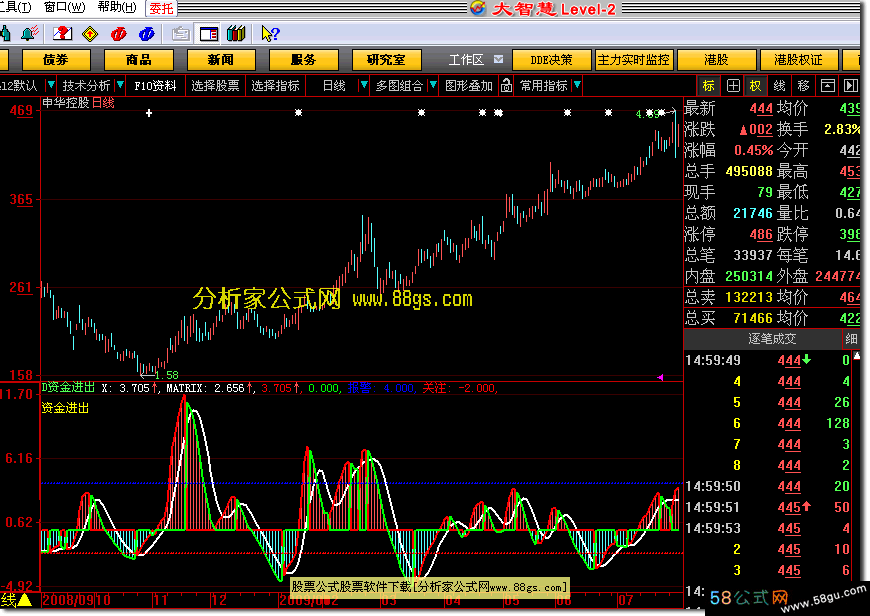Image resolution: width=870 pixels, height=616 pixels.
Task: Click the 债券 yellow tab button
Action: [x=55, y=59]
